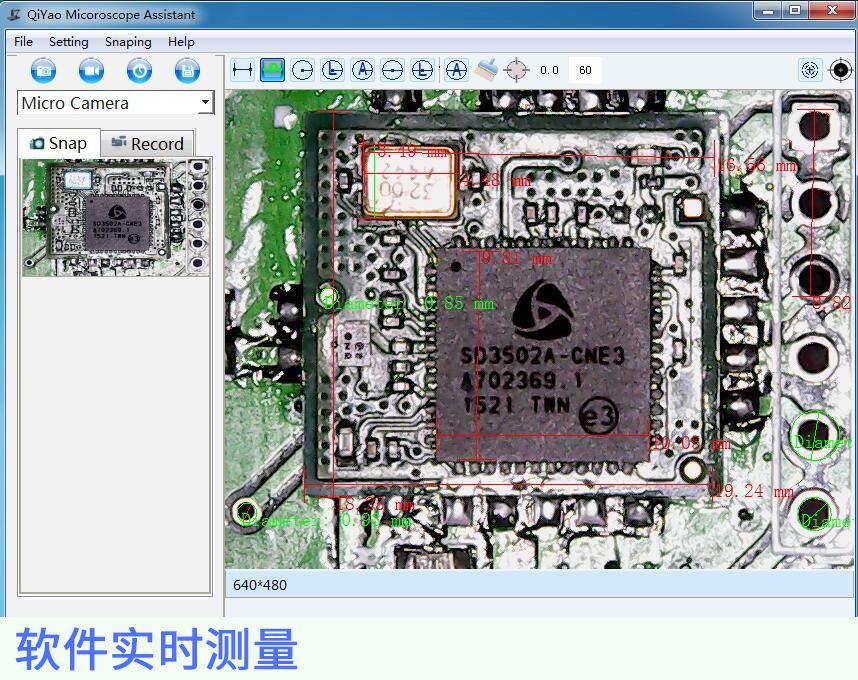Viewport: 858px width, 680px height.
Task: Click the field showing 60
Action: pyautogui.click(x=585, y=70)
